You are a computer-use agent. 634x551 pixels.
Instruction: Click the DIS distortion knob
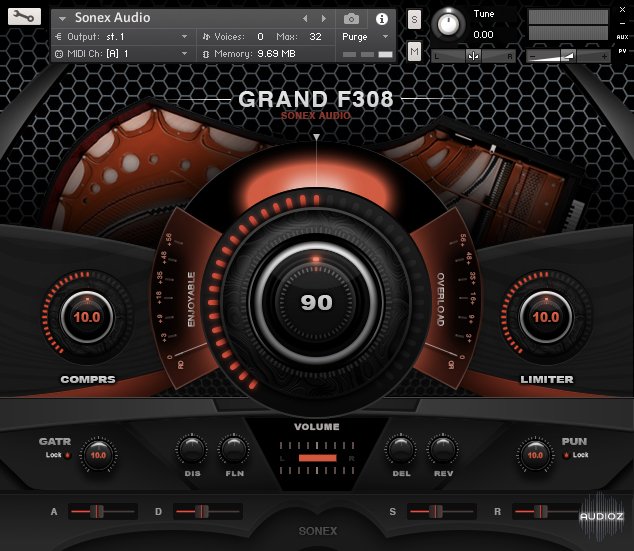coord(192,450)
